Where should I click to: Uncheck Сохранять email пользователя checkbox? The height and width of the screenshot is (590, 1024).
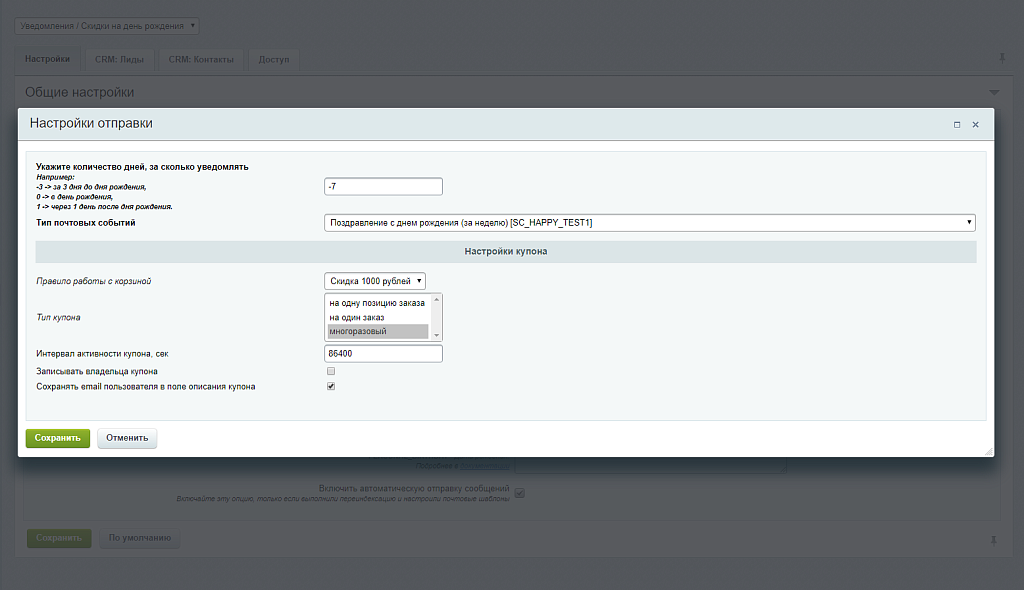coord(331,386)
